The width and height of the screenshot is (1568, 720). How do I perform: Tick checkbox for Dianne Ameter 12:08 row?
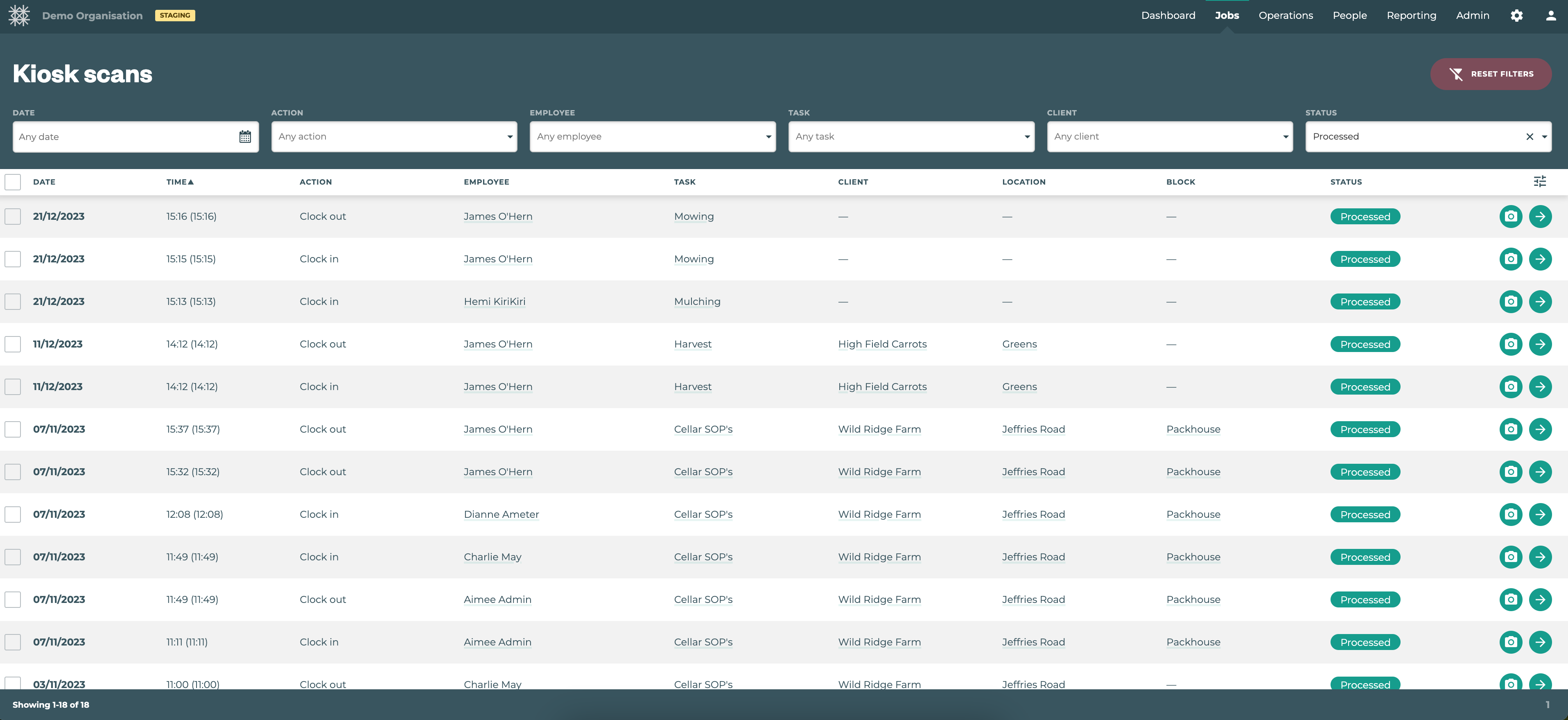pos(13,515)
